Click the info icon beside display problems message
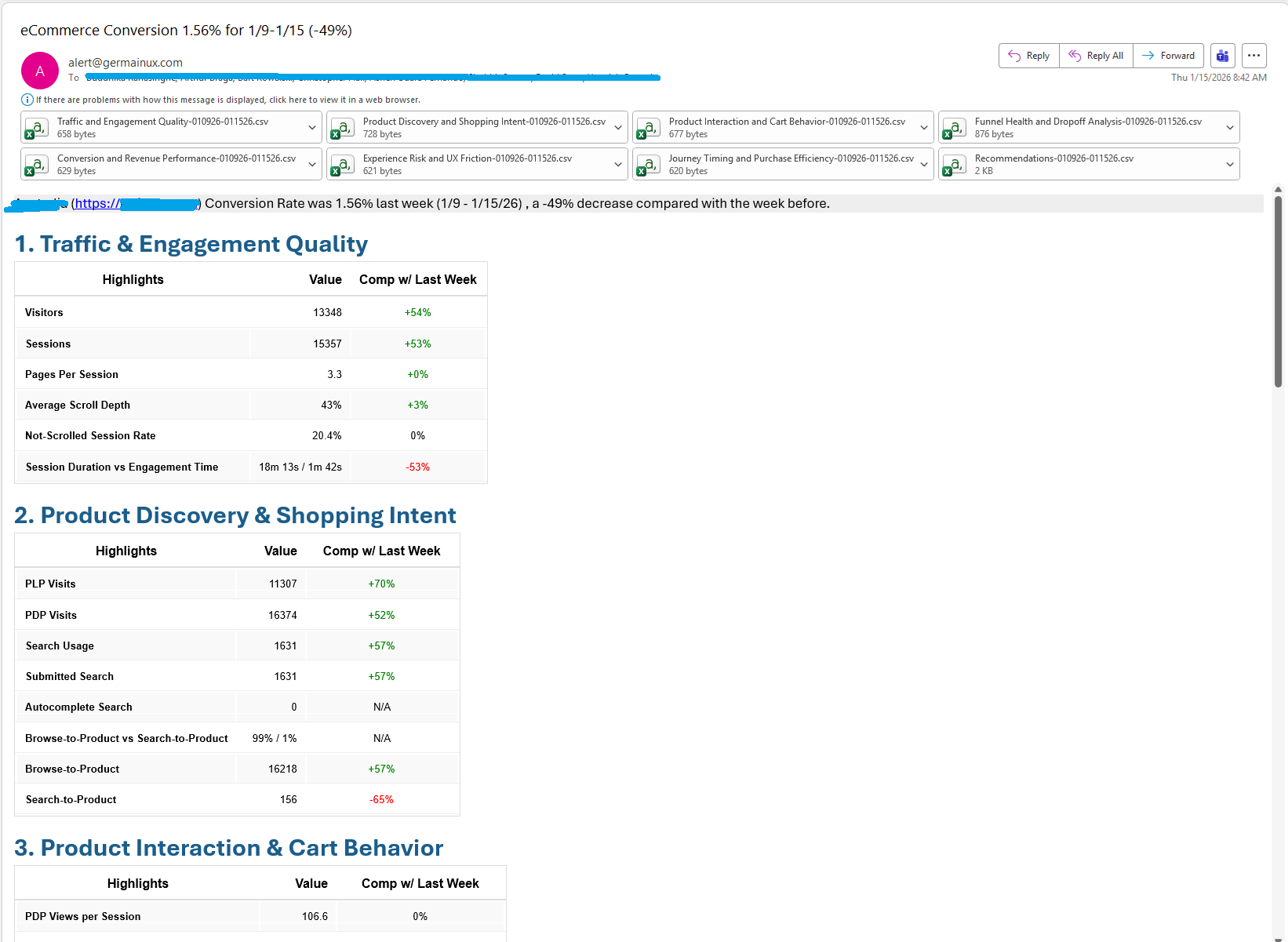The height and width of the screenshot is (942, 1288). 27,100
